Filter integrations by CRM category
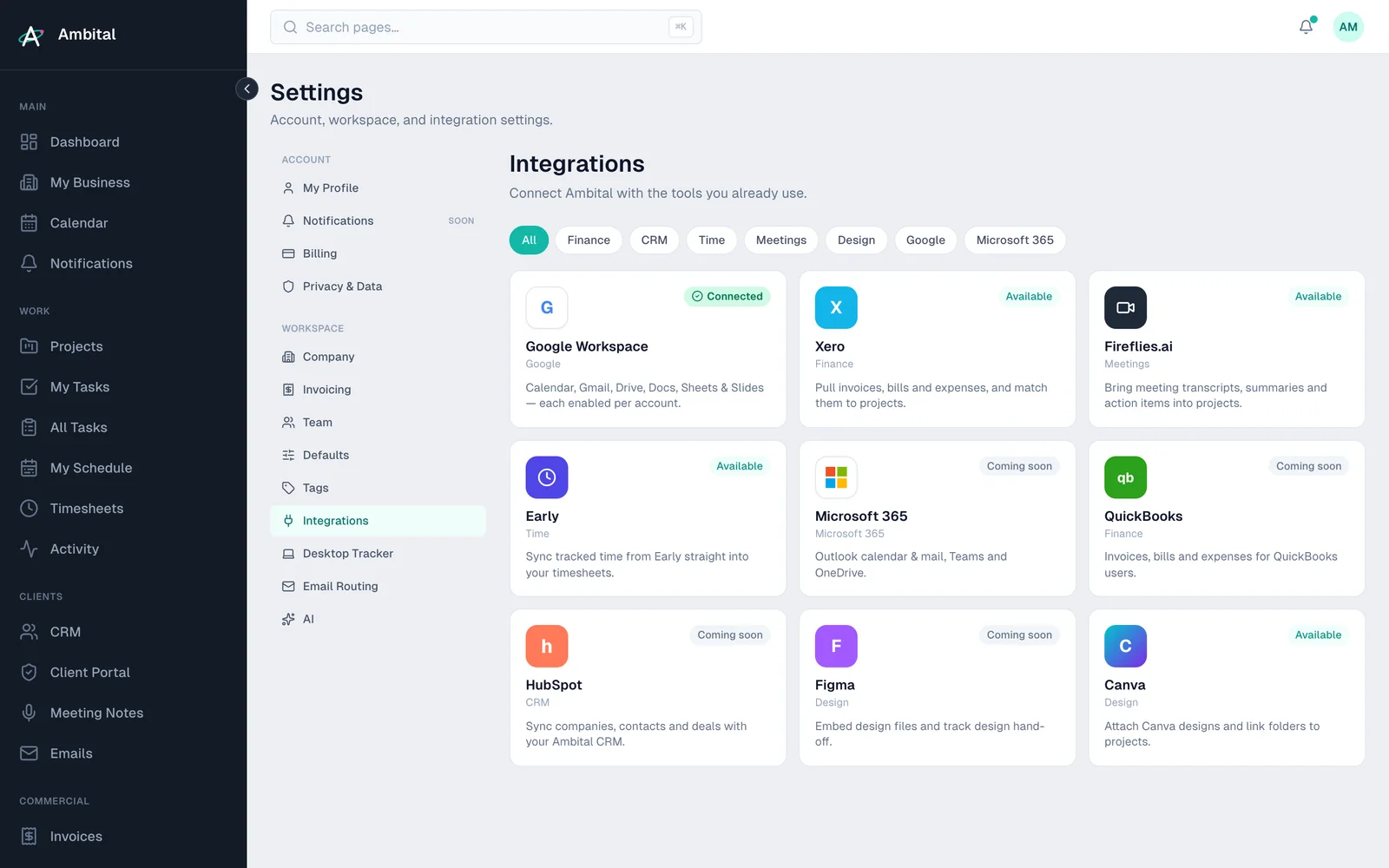 tap(655, 240)
